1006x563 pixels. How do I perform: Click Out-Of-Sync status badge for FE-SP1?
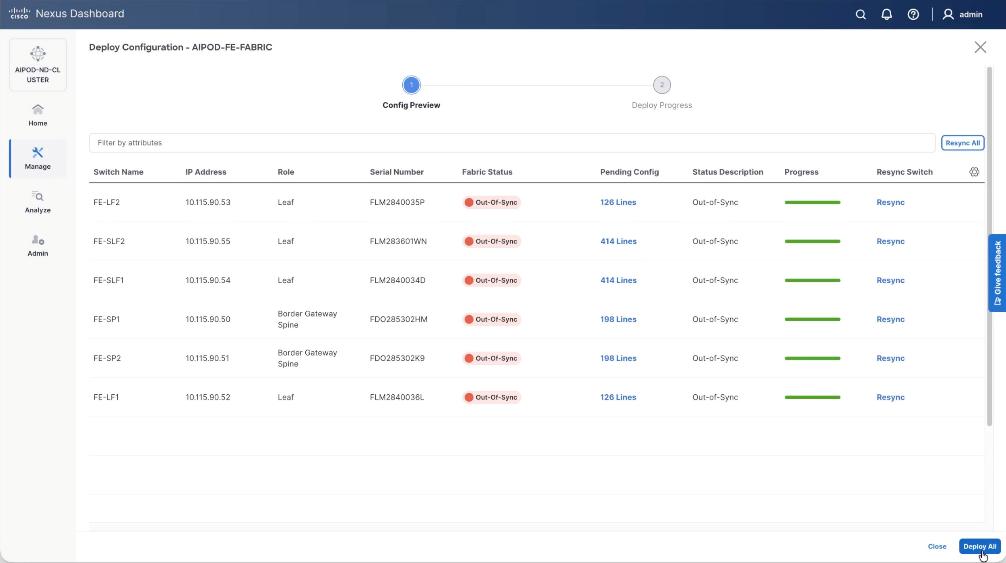coord(491,319)
